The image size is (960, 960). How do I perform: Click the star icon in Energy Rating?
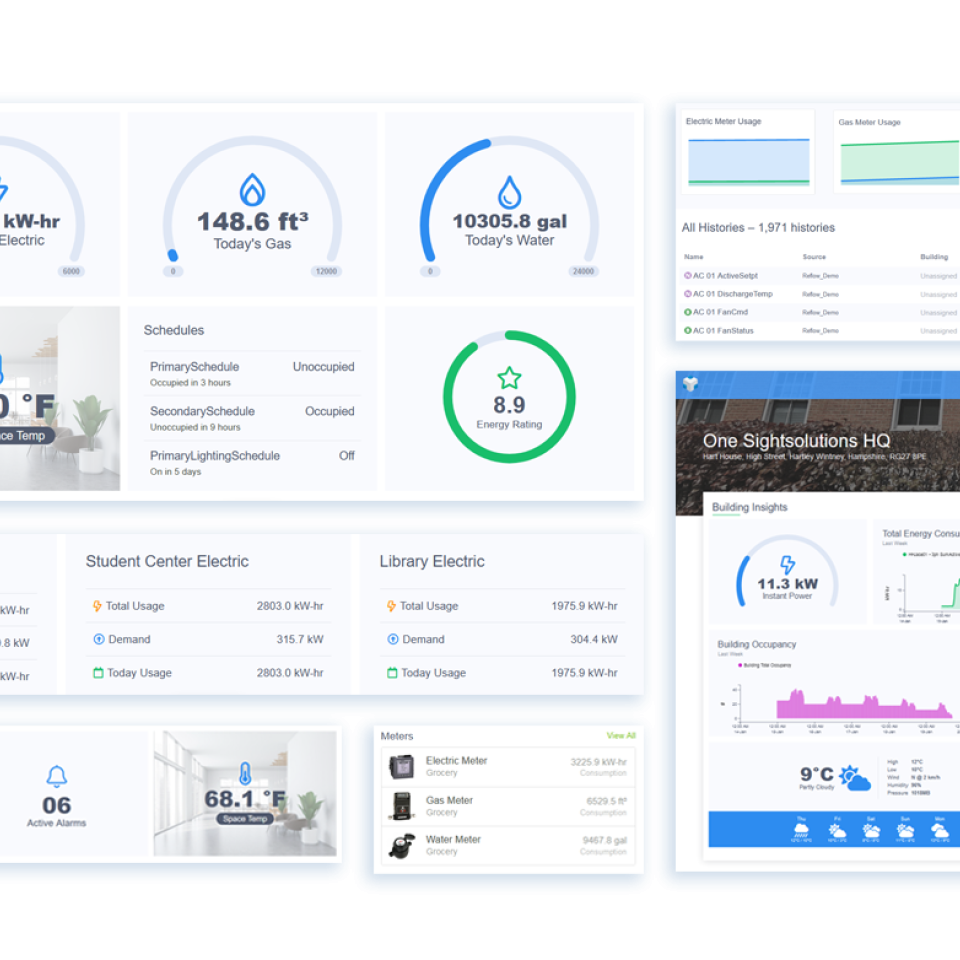coord(509,378)
